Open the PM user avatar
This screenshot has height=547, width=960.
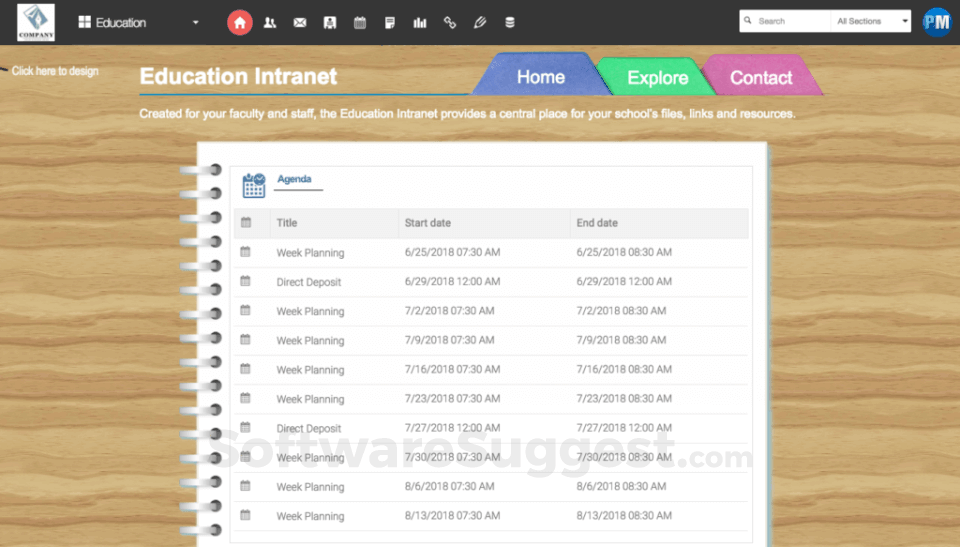click(x=937, y=23)
